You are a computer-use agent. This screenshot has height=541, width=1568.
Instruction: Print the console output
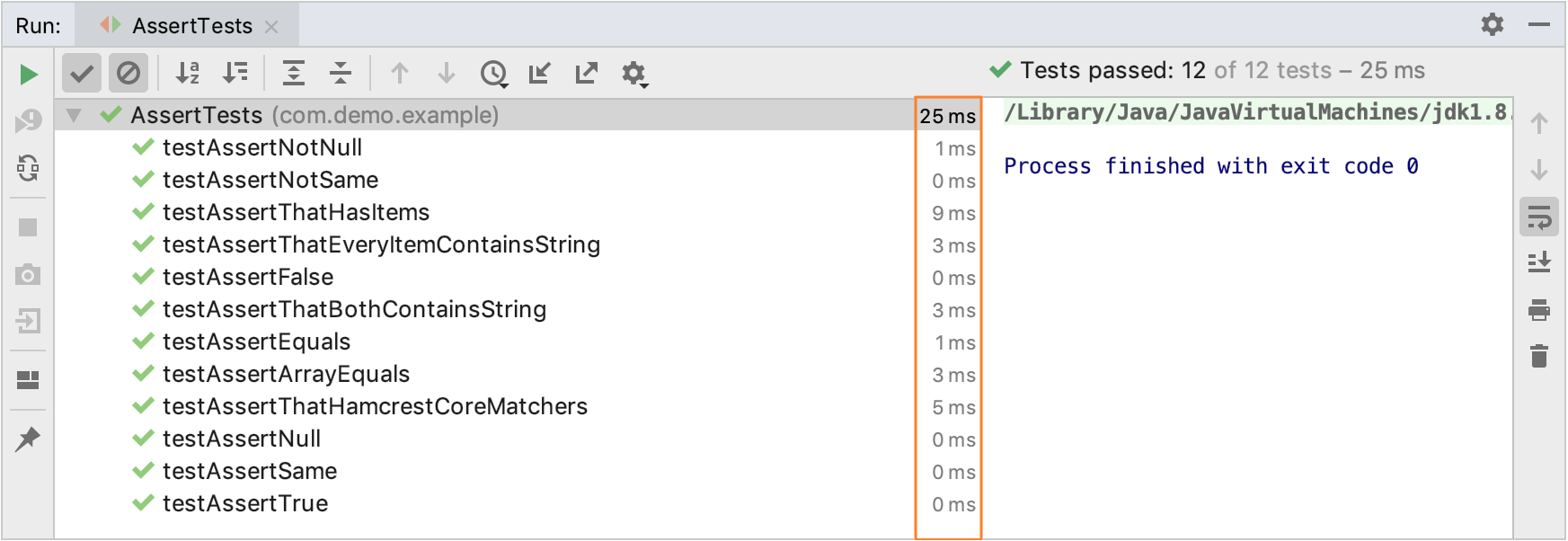point(1539,310)
